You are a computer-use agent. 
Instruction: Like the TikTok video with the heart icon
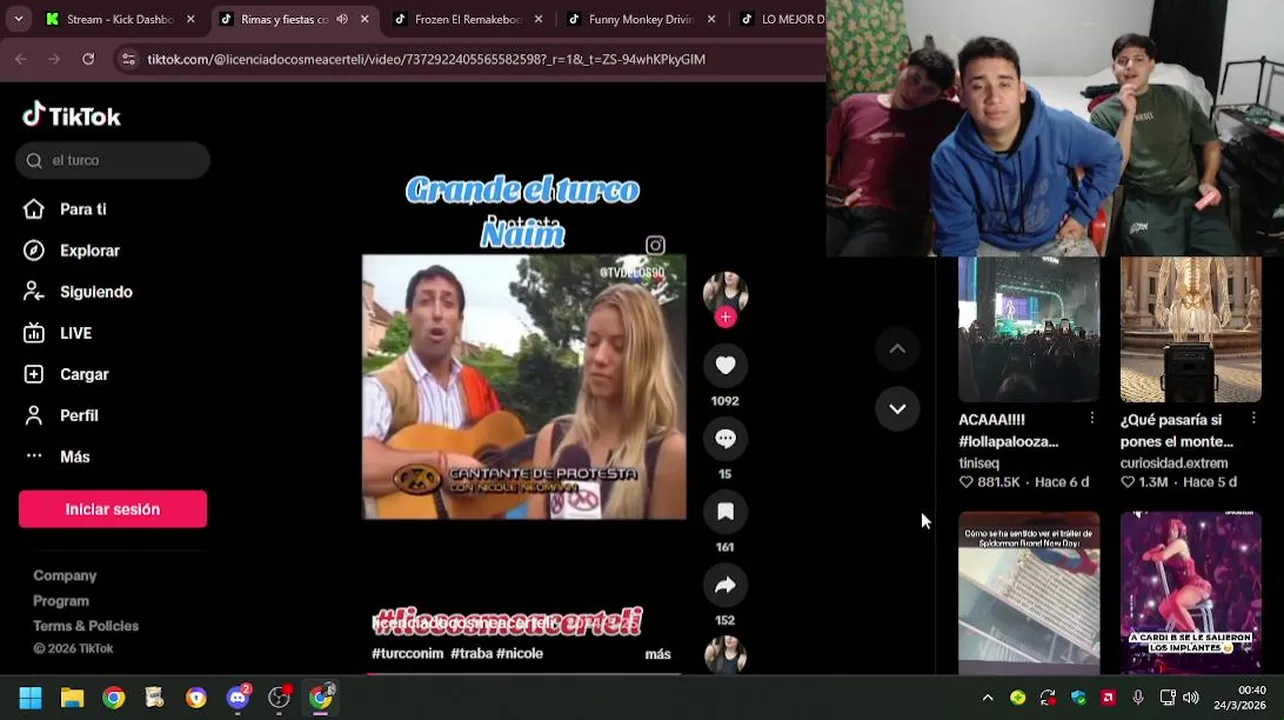725,365
